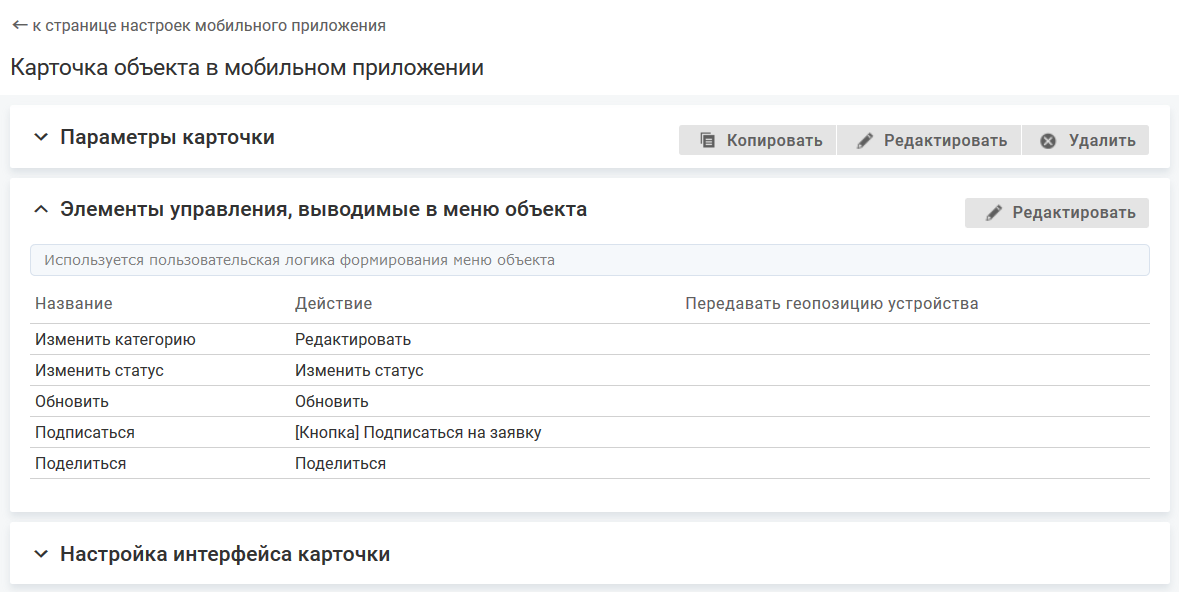Click the Название column header

73,303
